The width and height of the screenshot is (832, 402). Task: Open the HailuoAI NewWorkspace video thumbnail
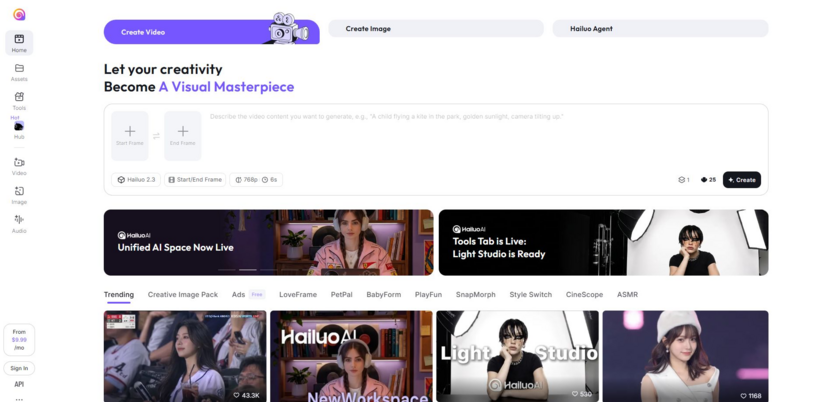[351, 356]
